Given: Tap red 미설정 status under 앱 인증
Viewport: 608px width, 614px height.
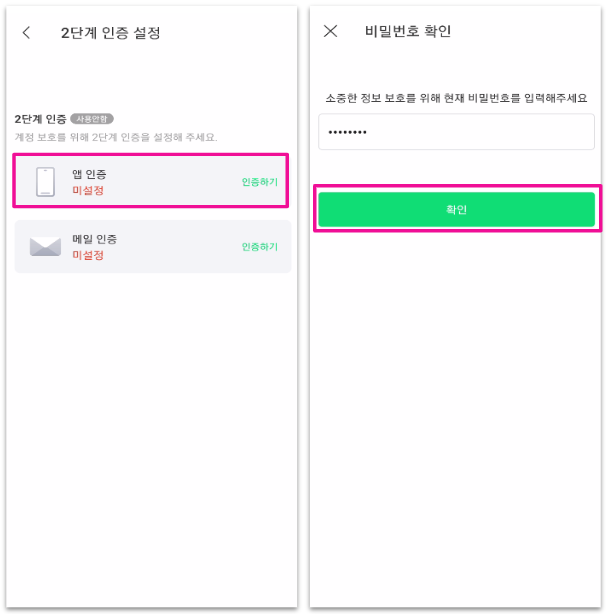Looking at the screenshot, I should (87, 190).
